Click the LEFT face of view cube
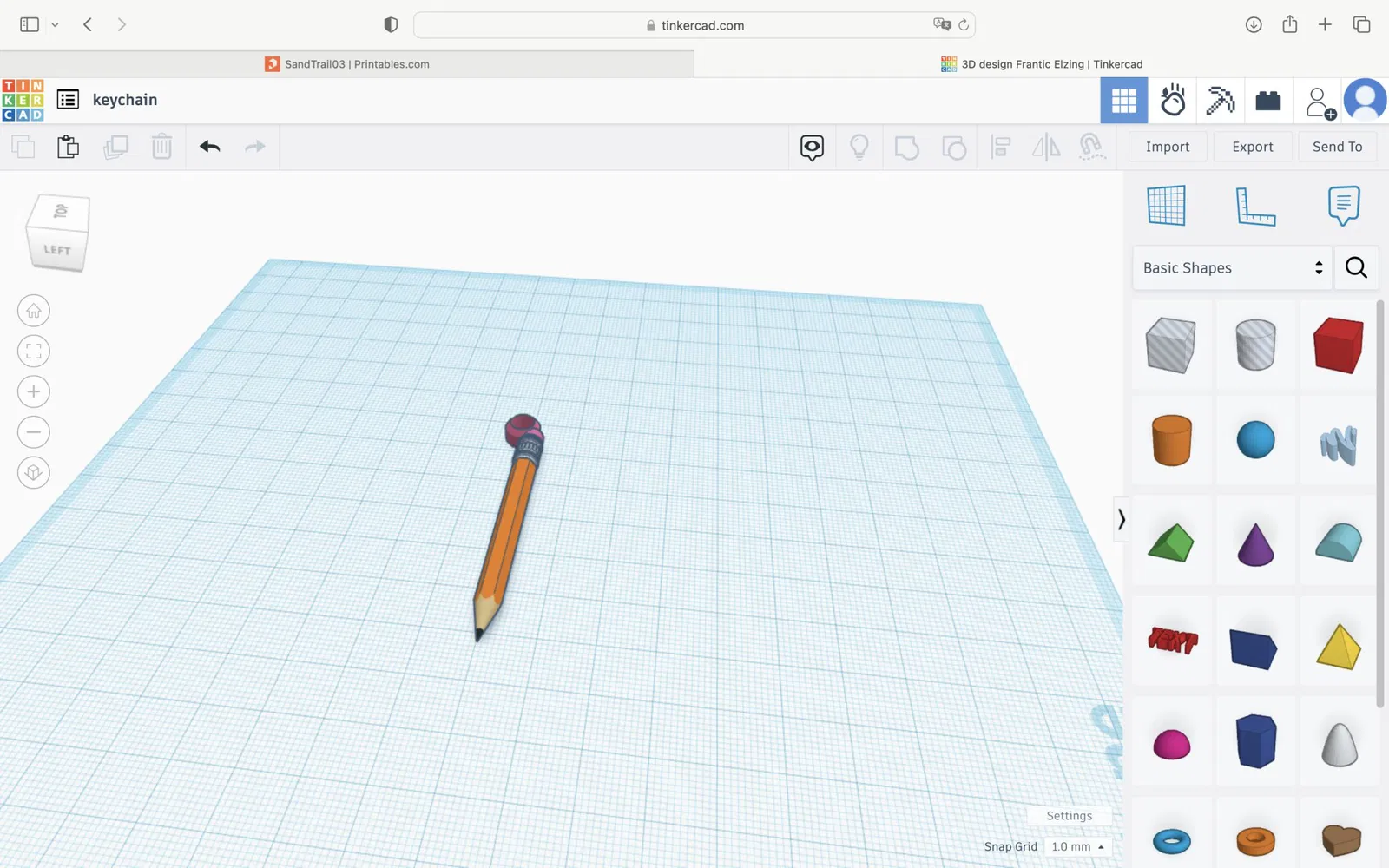 (x=57, y=250)
